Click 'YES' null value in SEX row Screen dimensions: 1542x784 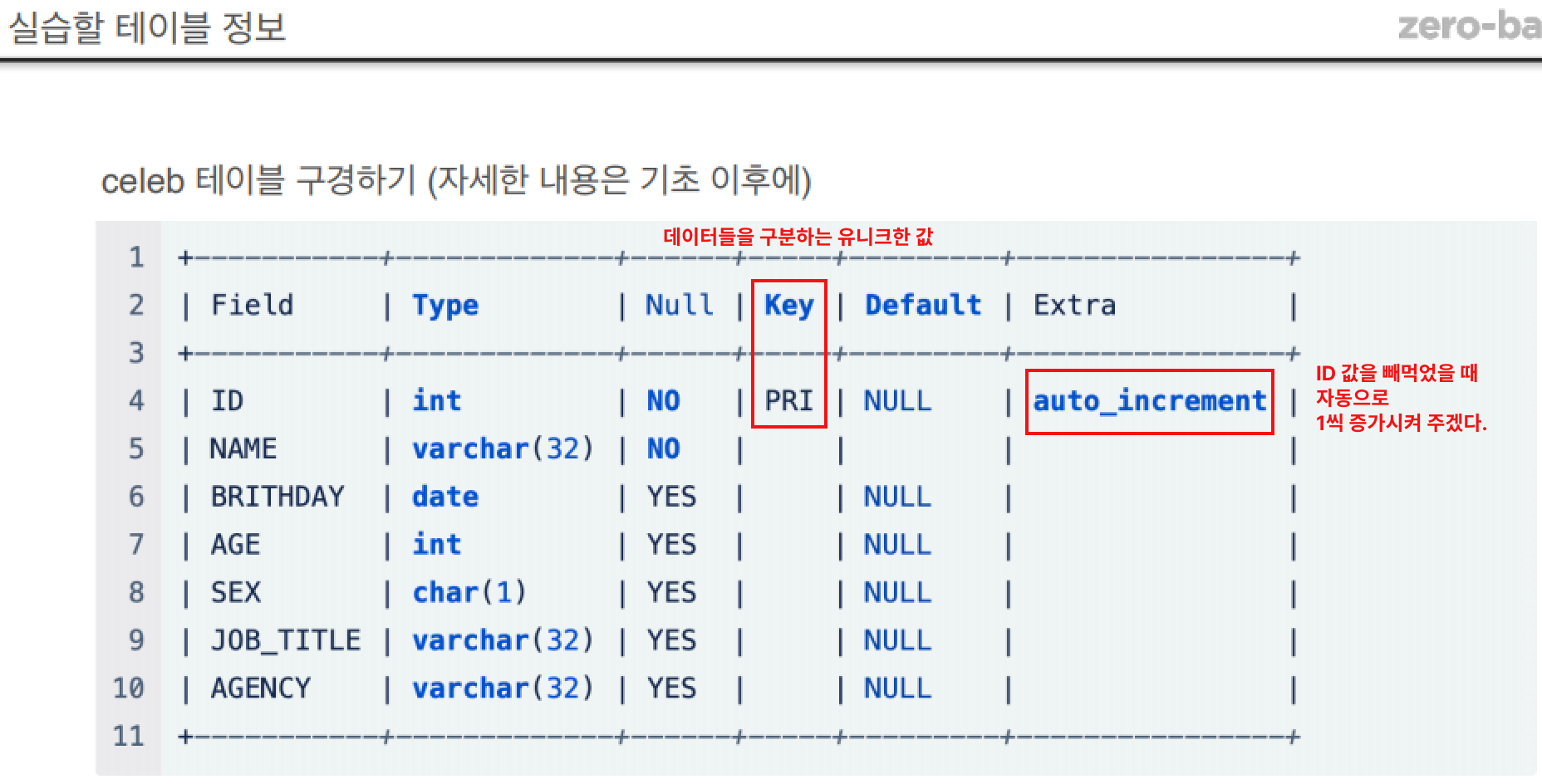click(671, 593)
